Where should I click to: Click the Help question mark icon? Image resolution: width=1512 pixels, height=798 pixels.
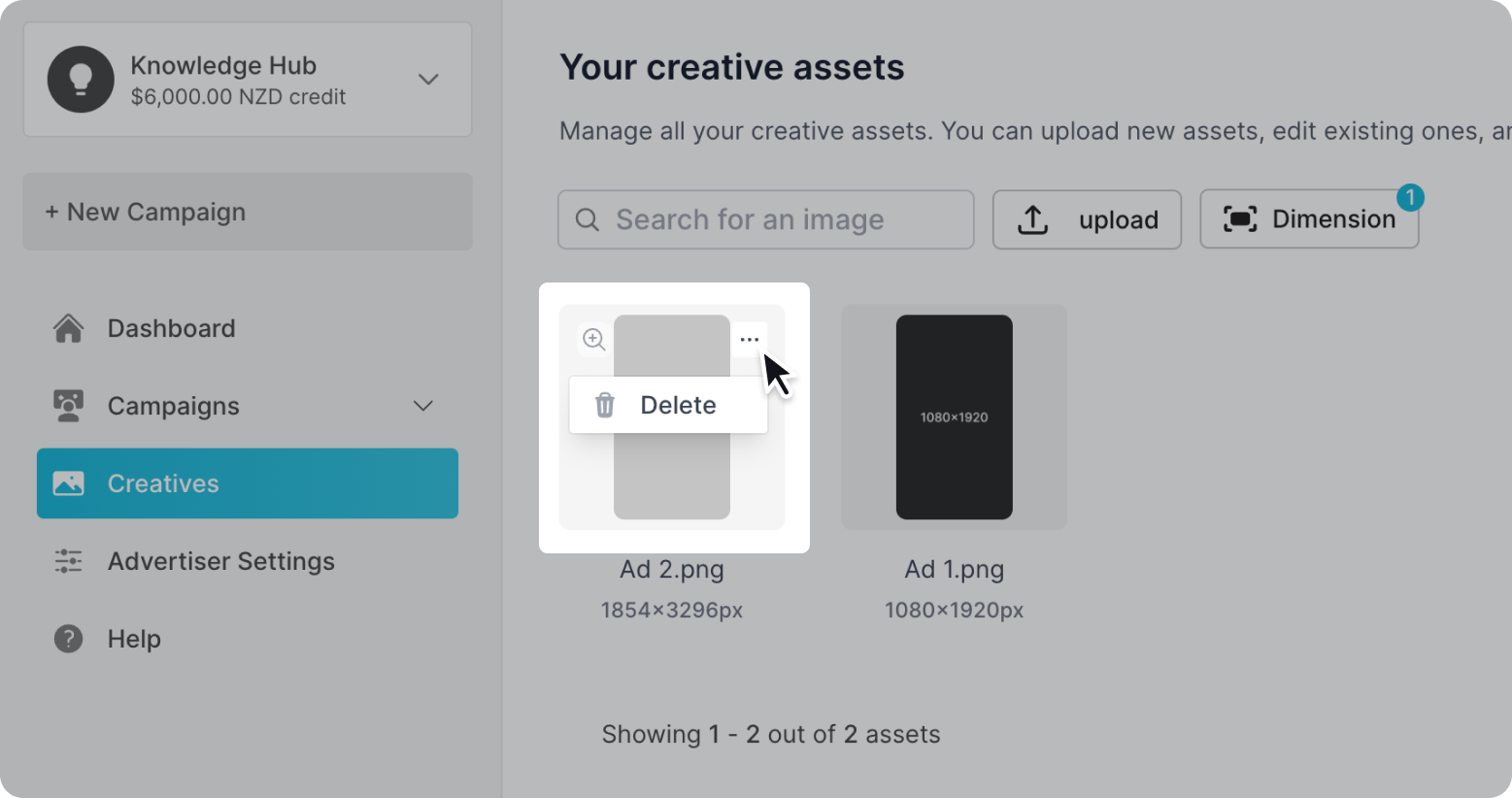[x=68, y=639]
